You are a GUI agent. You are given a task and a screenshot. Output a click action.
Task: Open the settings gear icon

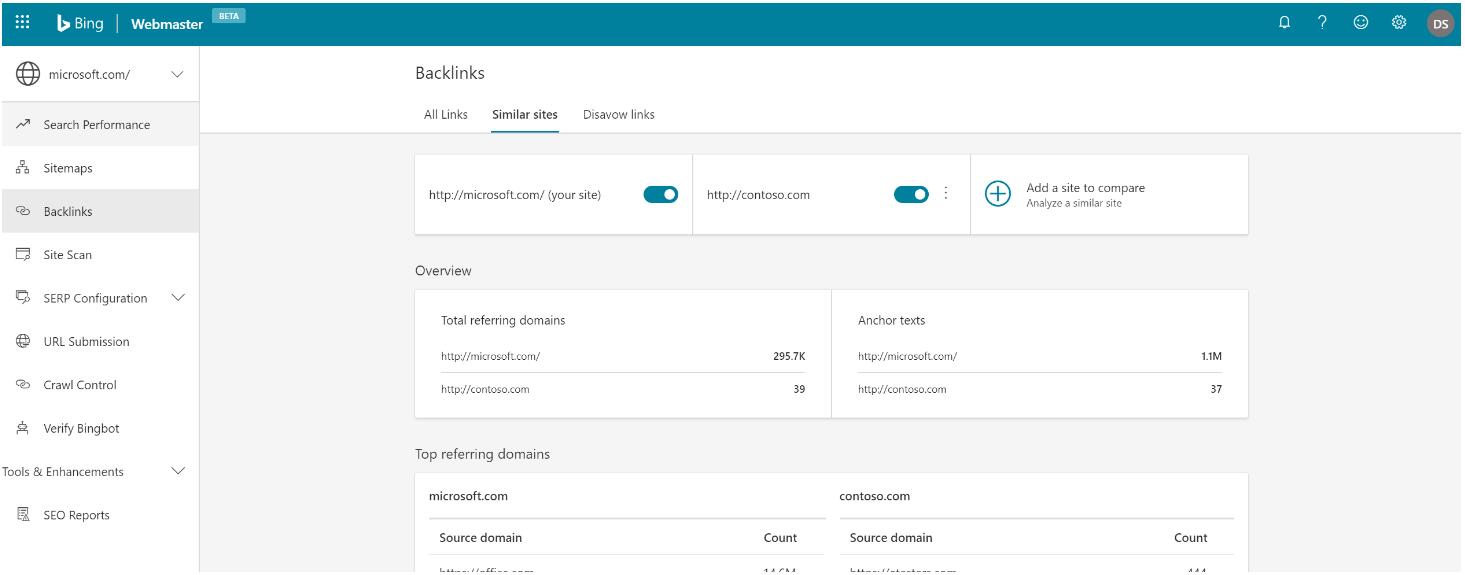tap(1399, 23)
